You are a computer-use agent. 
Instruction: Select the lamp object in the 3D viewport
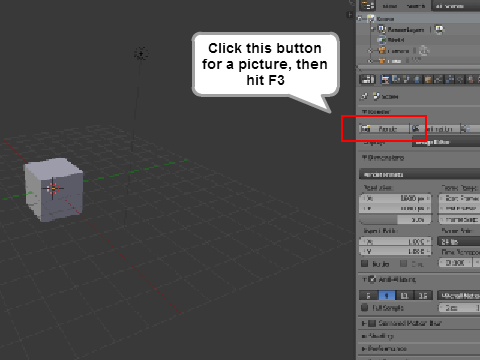[141, 53]
